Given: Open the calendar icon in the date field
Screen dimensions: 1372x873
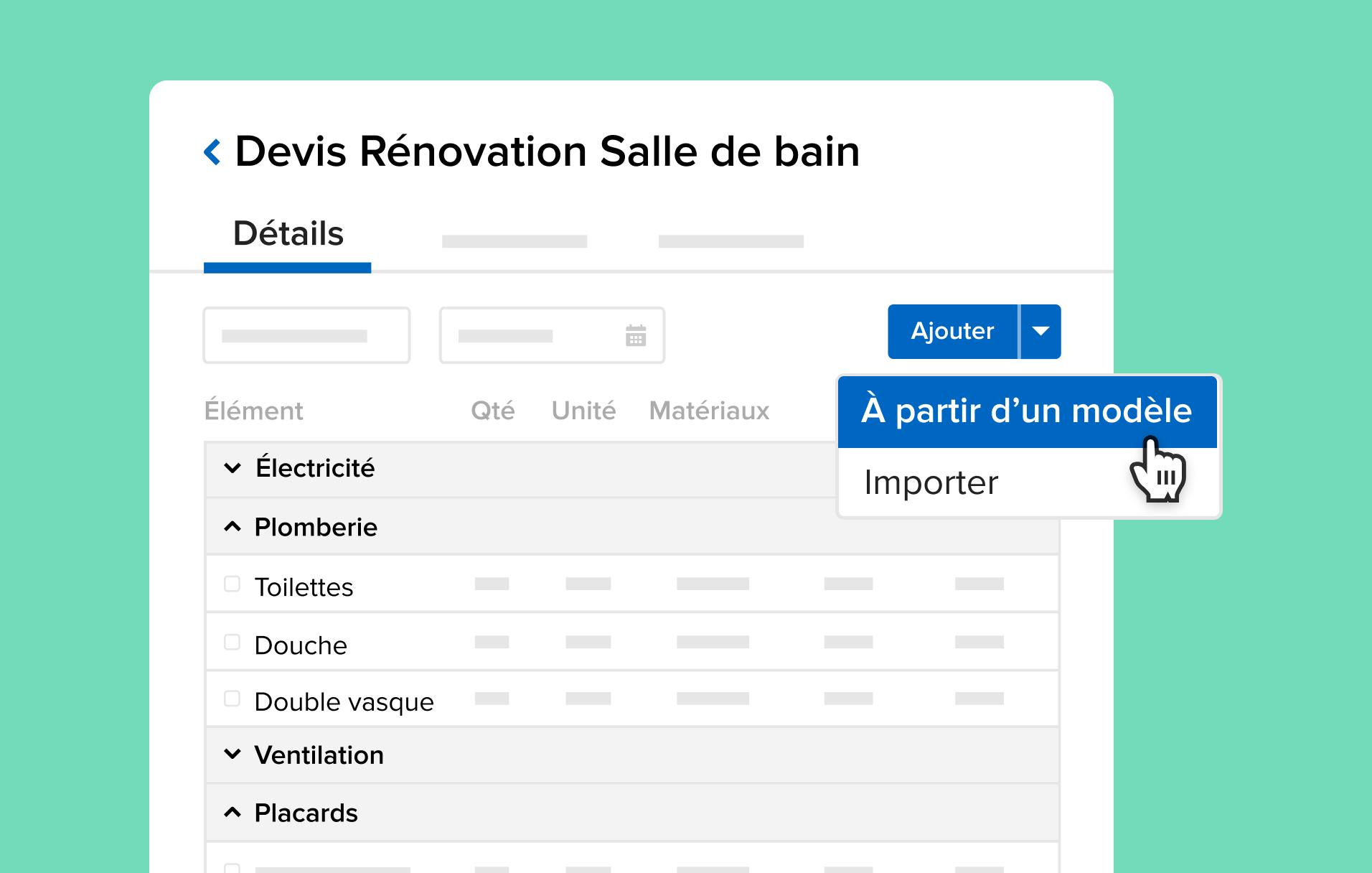Looking at the screenshot, I should coord(636,335).
